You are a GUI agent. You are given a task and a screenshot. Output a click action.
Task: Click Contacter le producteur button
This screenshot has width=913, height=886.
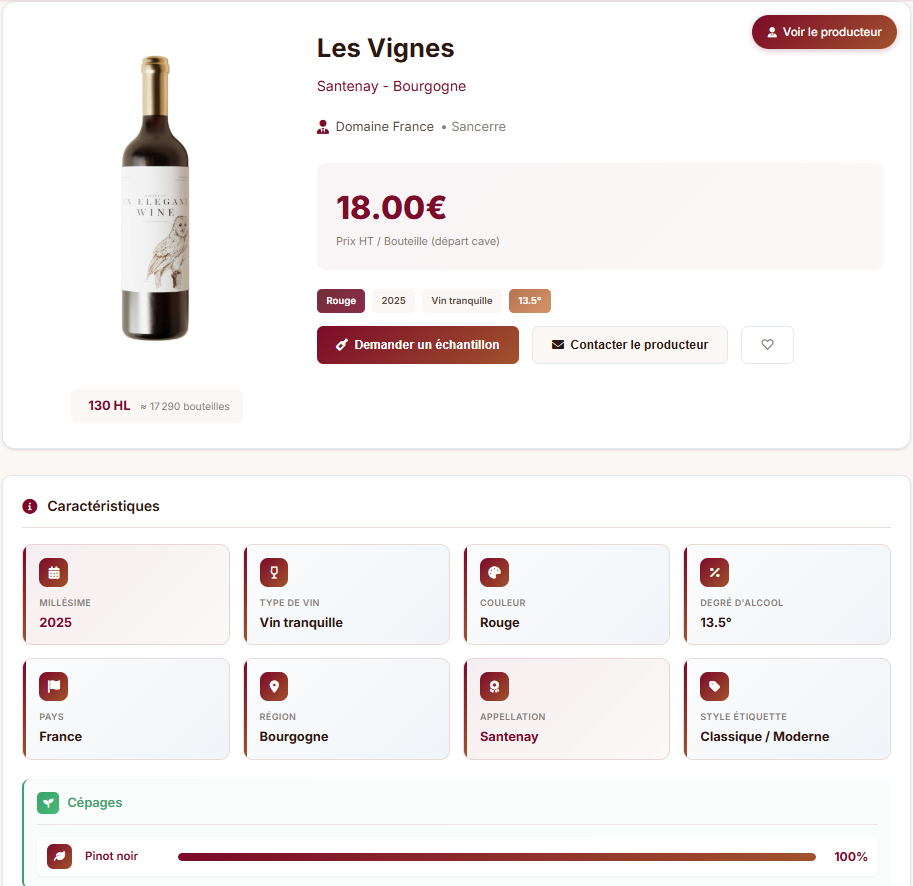(629, 345)
